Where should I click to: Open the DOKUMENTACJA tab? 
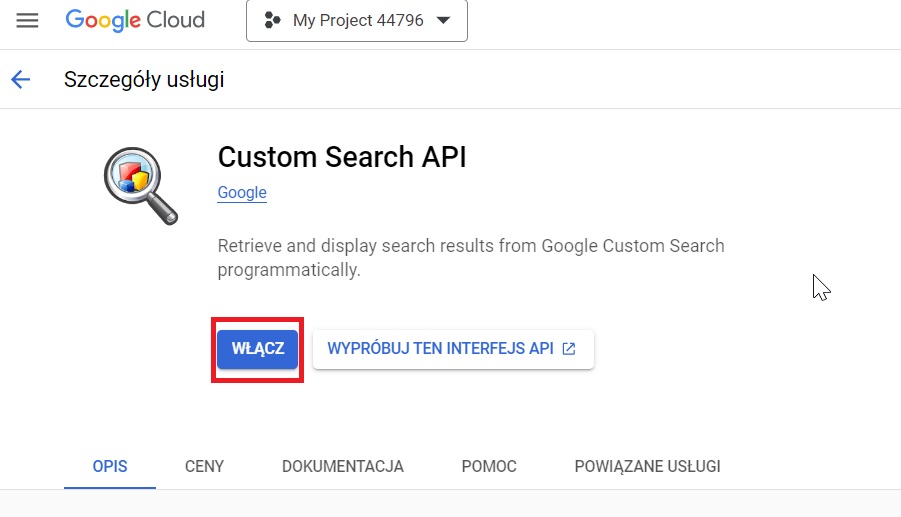point(342,466)
